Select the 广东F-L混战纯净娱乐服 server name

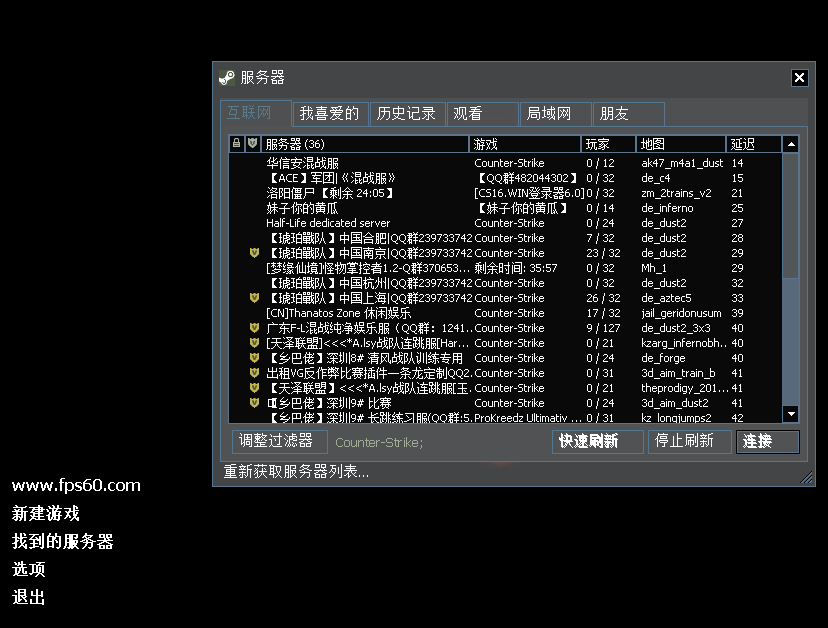click(369, 328)
